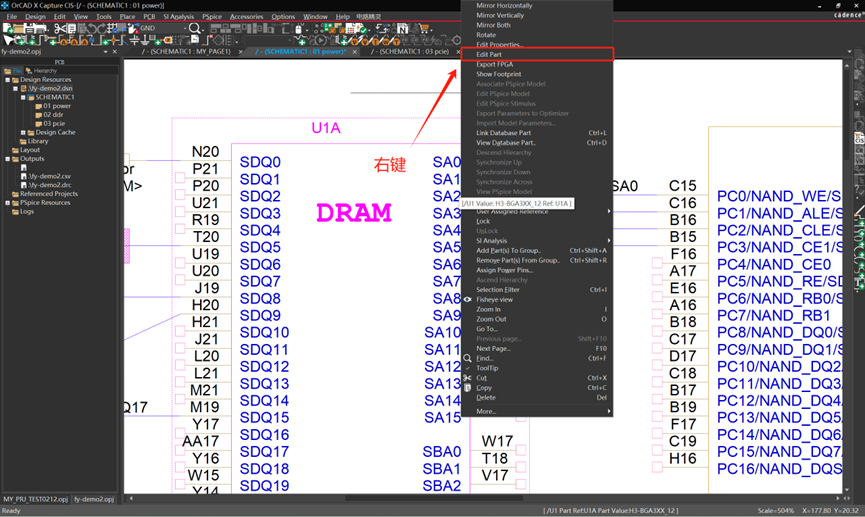Expand the PSpice Resources node
Screen dimensions: 865x517
[8, 203]
